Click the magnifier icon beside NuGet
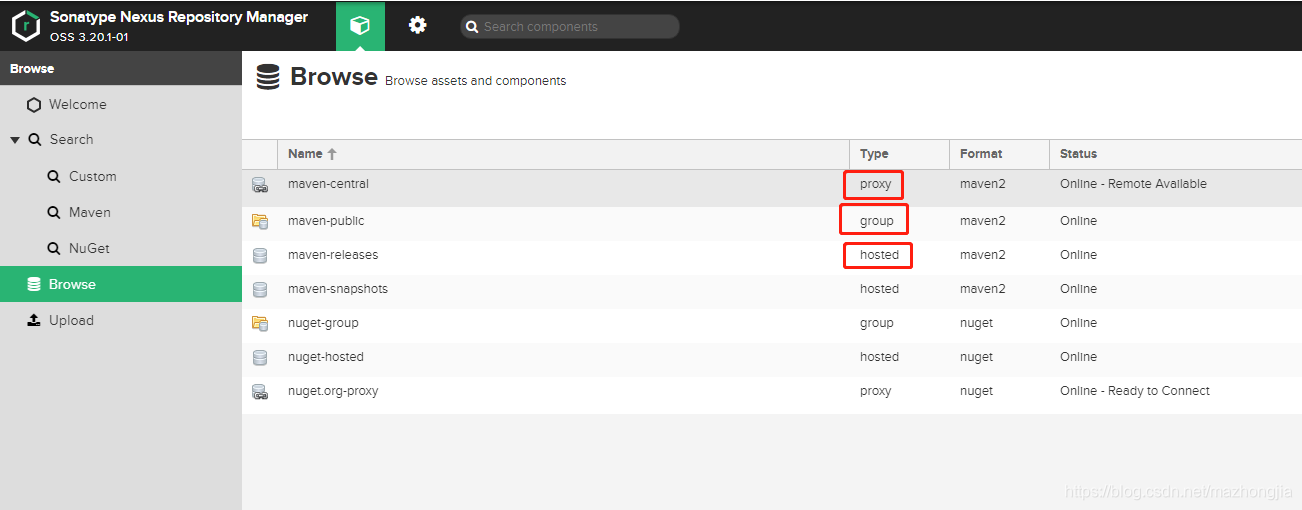The height and width of the screenshot is (510, 1302). click(x=54, y=249)
